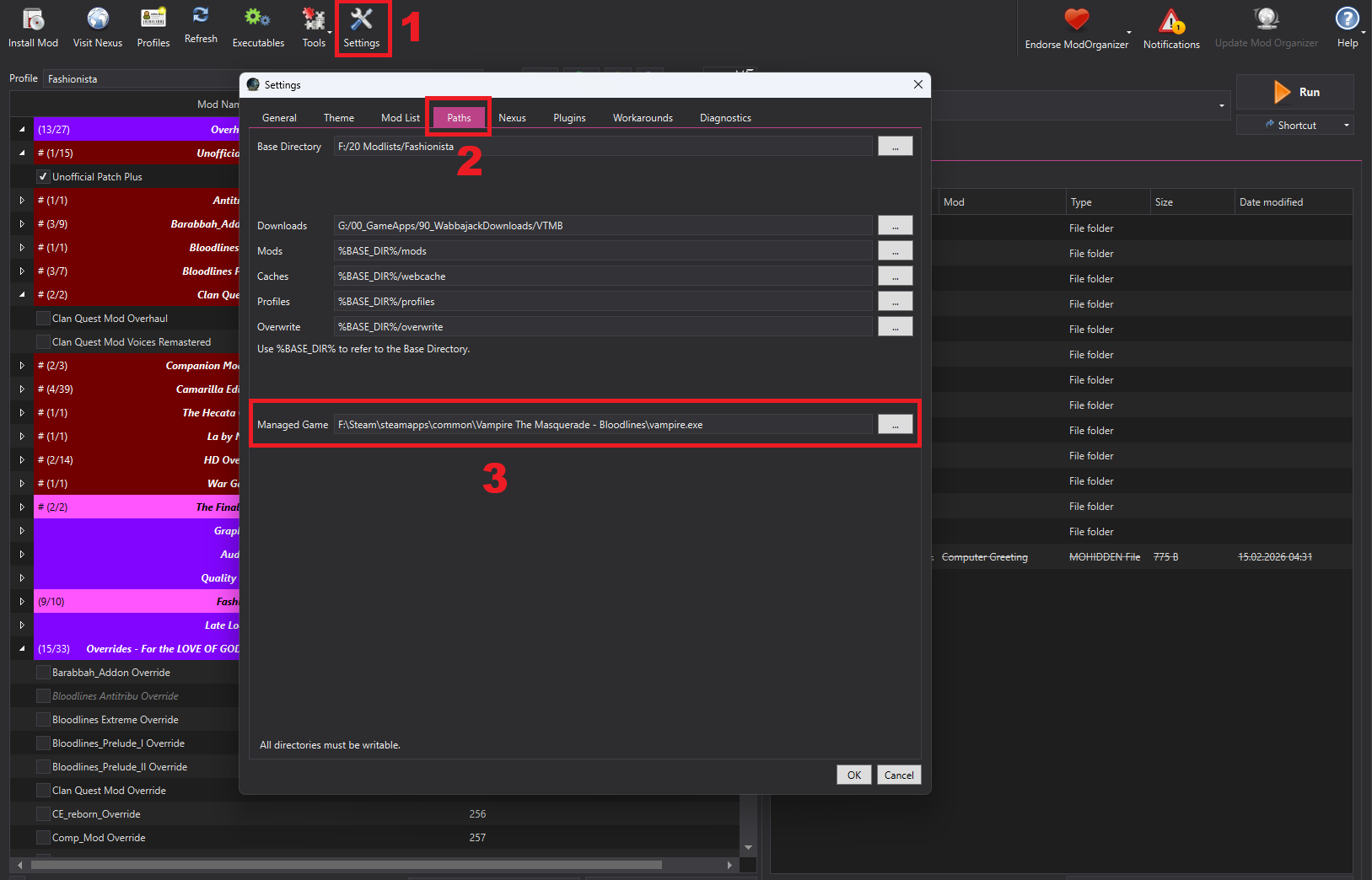Open the Profiles toolbar icon
Image resolution: width=1372 pixels, height=880 pixels.
point(153,19)
